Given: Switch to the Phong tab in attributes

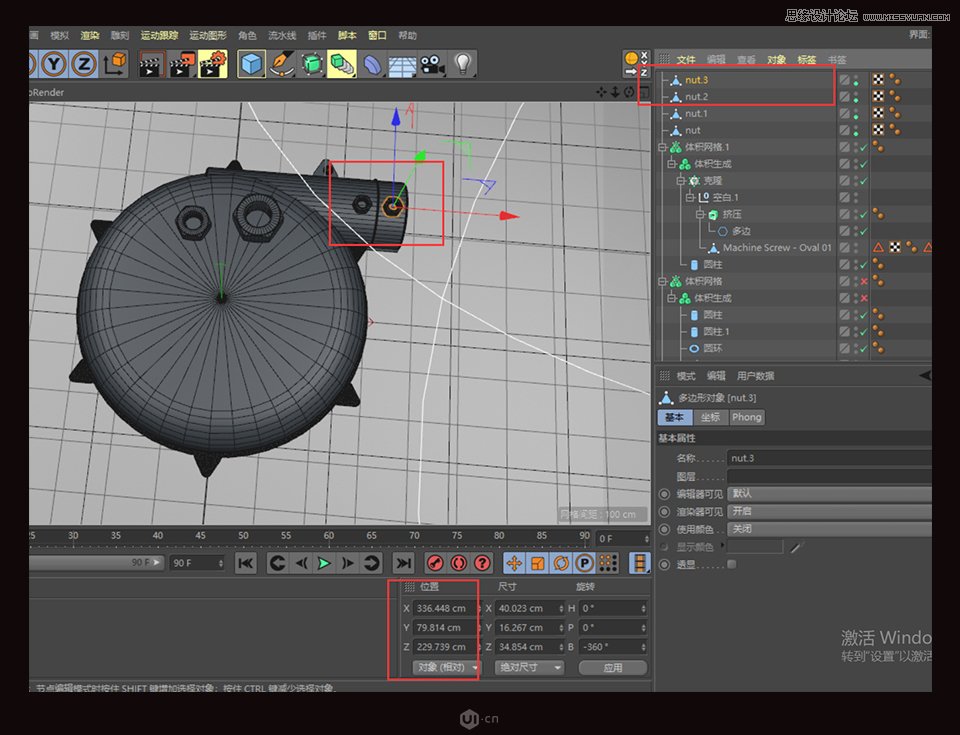Looking at the screenshot, I should (x=746, y=418).
